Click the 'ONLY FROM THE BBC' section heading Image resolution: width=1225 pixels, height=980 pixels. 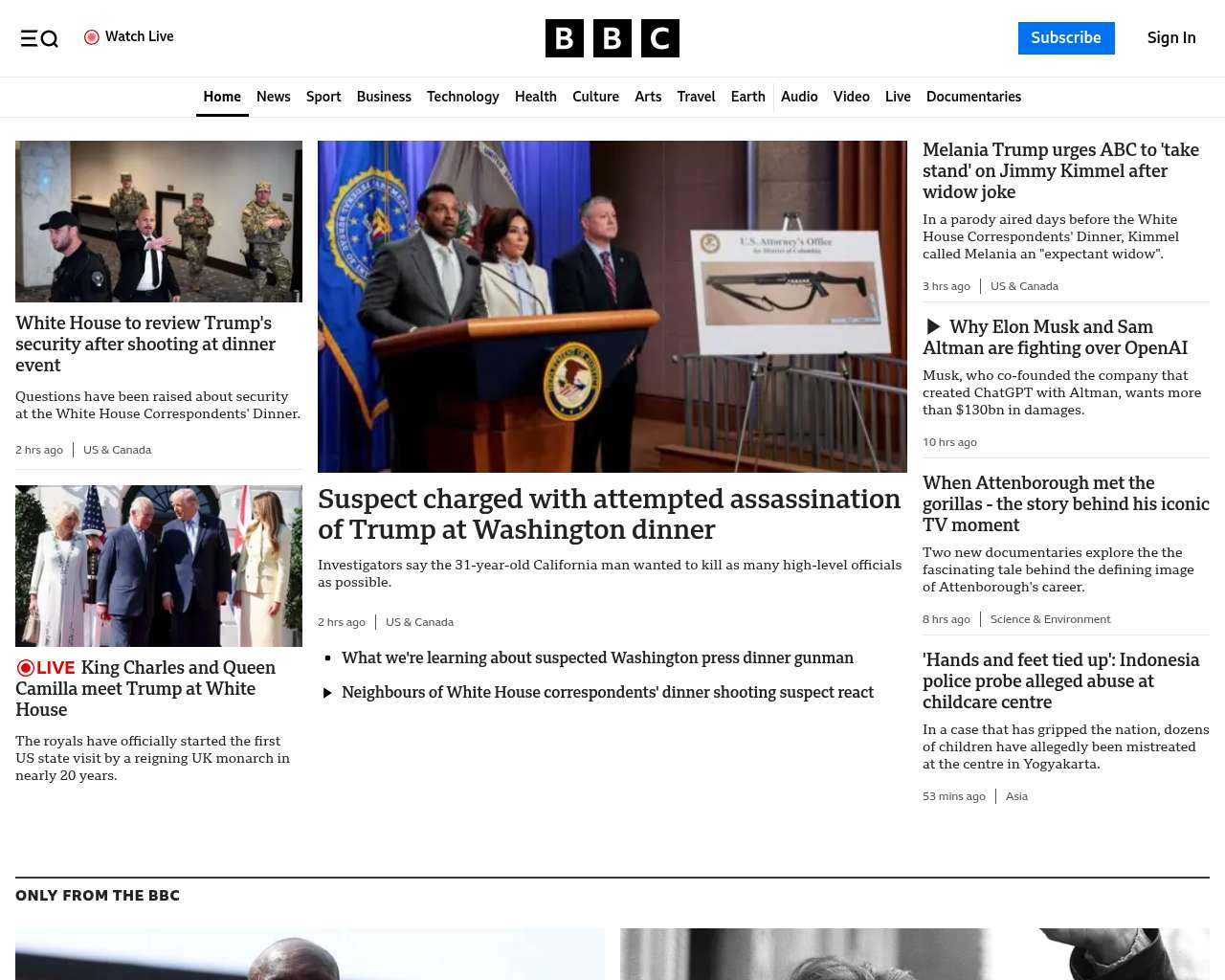click(x=98, y=896)
